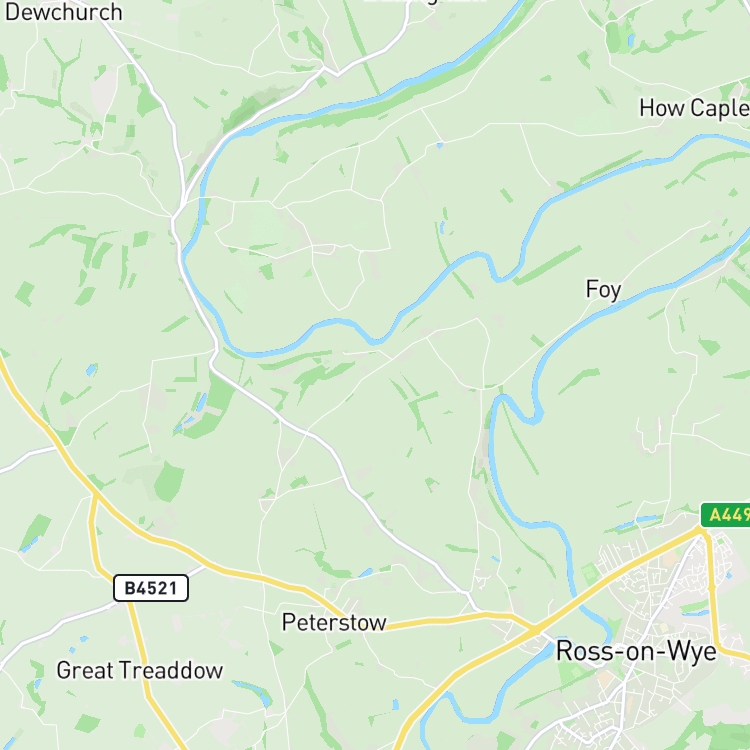
Task: Click the green sports pitch in Ross-on-Wye
Action: pos(590,572)
